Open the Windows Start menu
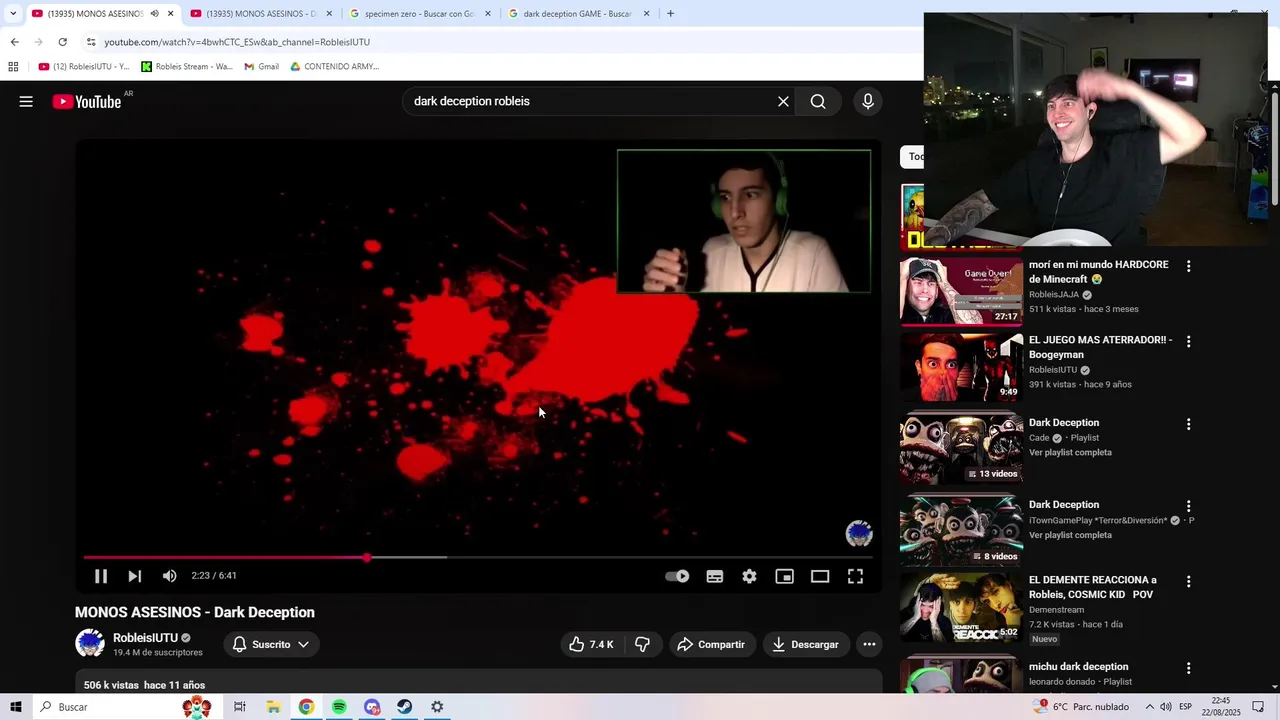The image size is (1280, 720). [x=15, y=707]
